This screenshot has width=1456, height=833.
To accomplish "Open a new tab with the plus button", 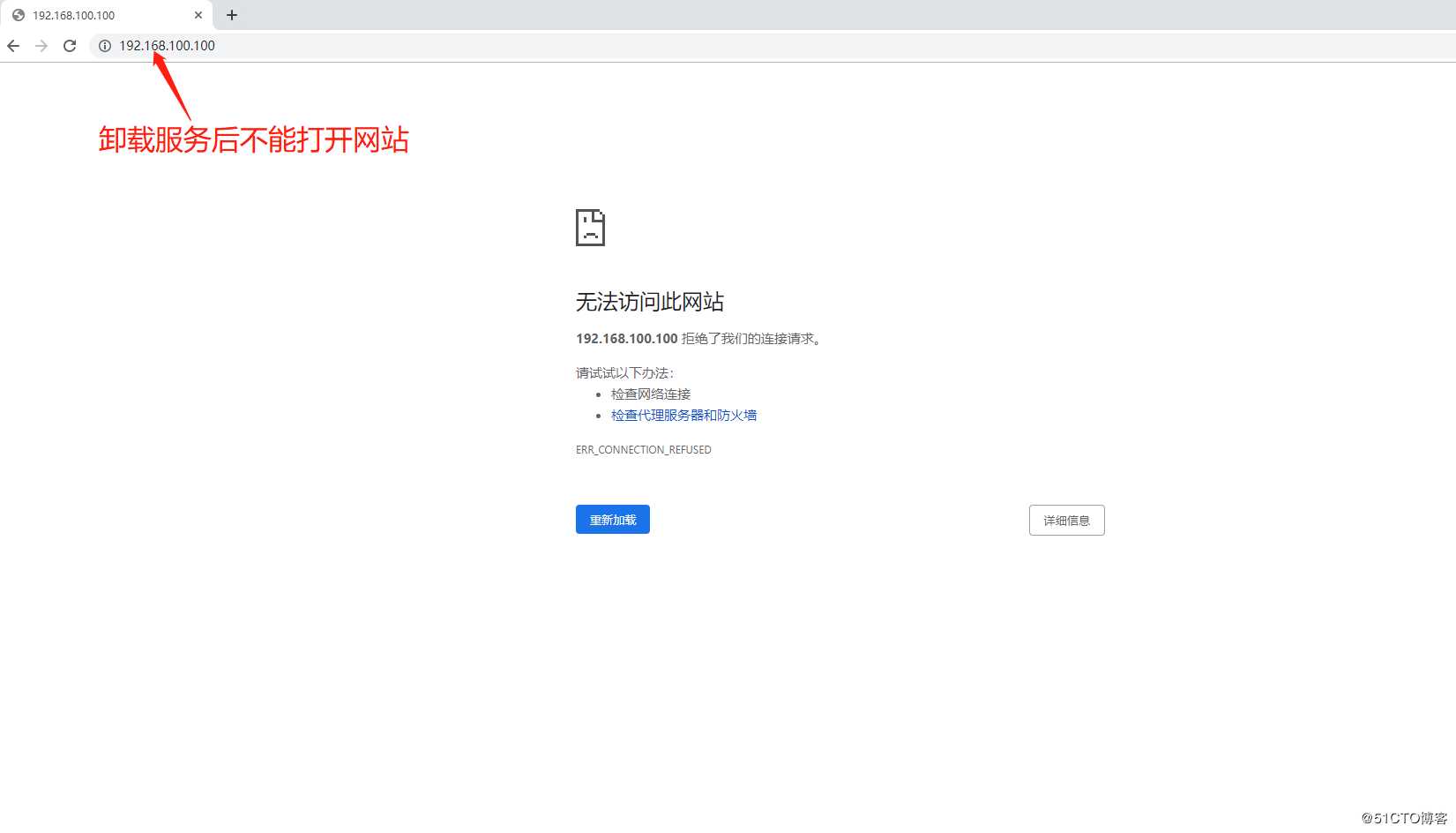I will point(232,15).
